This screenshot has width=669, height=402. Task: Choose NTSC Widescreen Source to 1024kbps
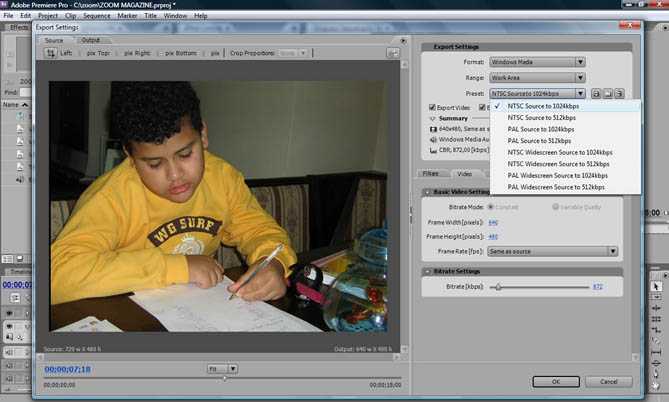(x=559, y=152)
